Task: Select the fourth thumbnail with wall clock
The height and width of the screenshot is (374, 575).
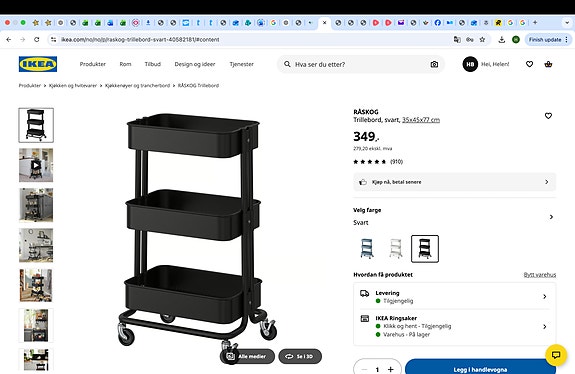Action: click(x=36, y=245)
